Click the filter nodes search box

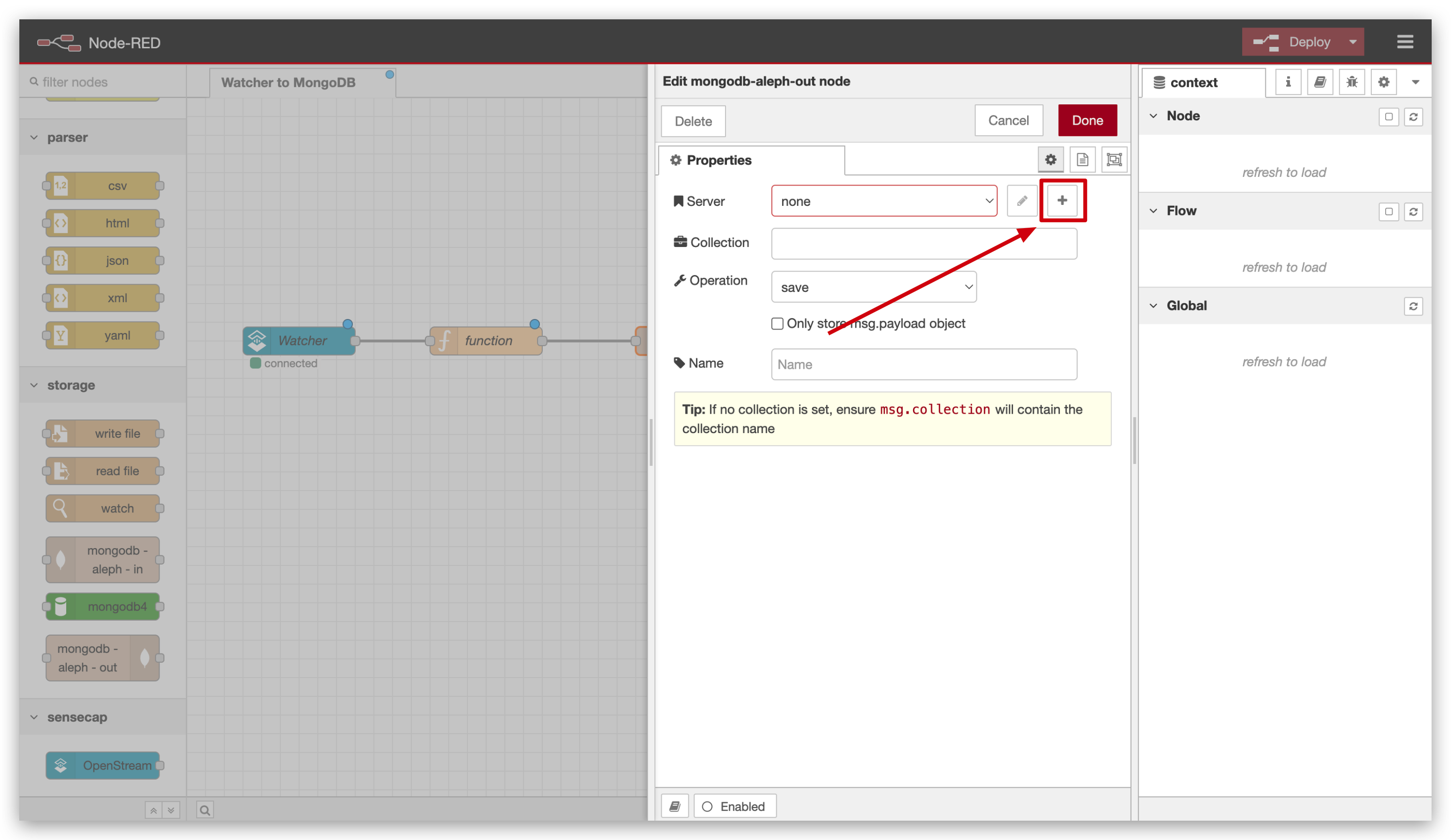coord(102,82)
